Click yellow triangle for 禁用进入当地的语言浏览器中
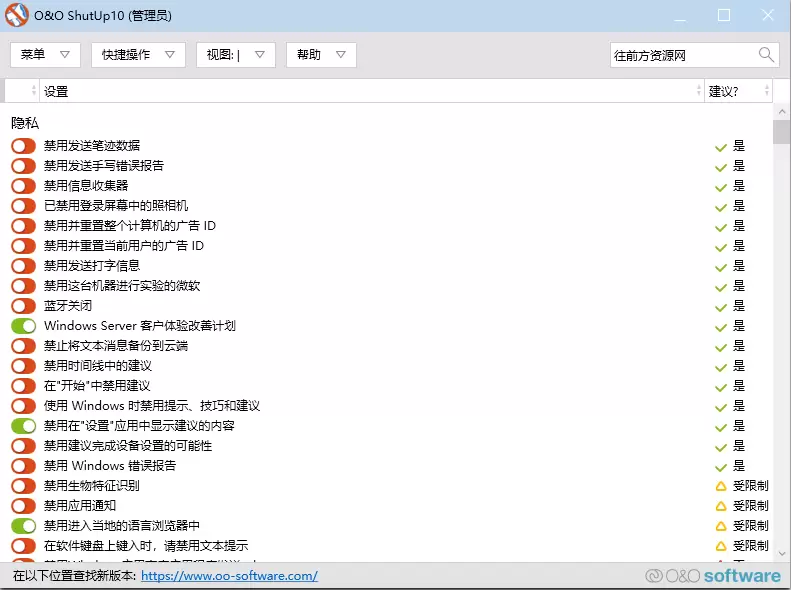 (721, 526)
